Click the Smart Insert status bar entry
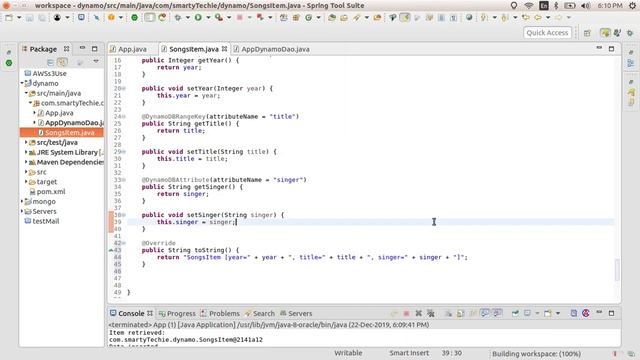The image size is (640, 360). pyautogui.click(x=409, y=353)
